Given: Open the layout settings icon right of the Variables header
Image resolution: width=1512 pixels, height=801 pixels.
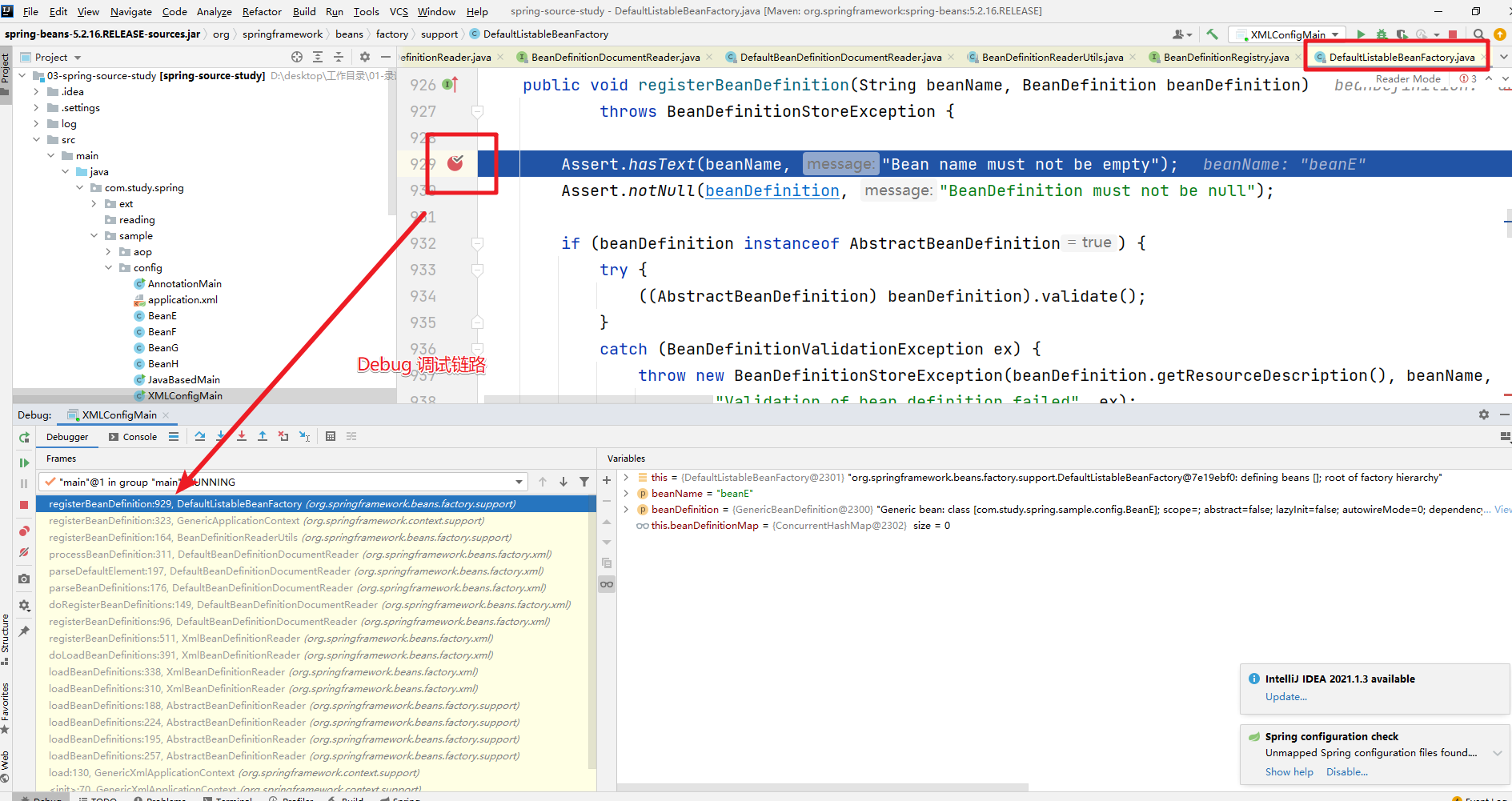Looking at the screenshot, I should coord(1505,436).
